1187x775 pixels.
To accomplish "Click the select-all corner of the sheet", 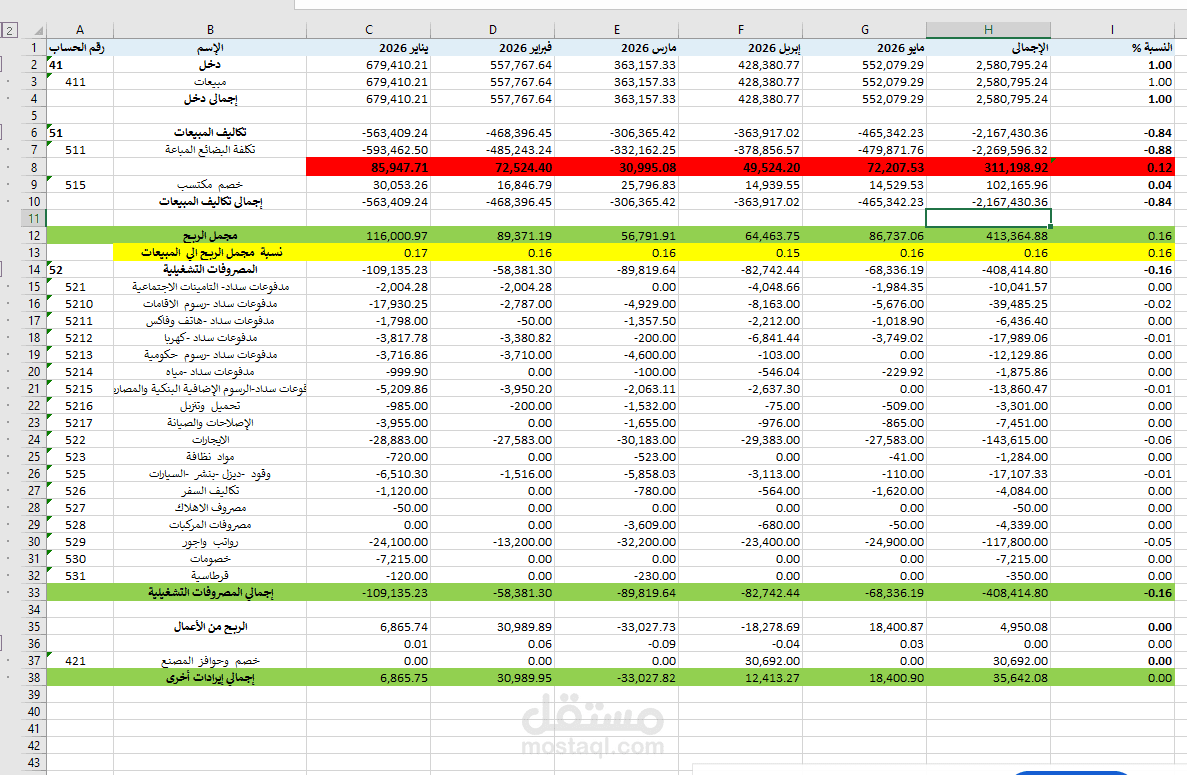I will coord(36,30).
